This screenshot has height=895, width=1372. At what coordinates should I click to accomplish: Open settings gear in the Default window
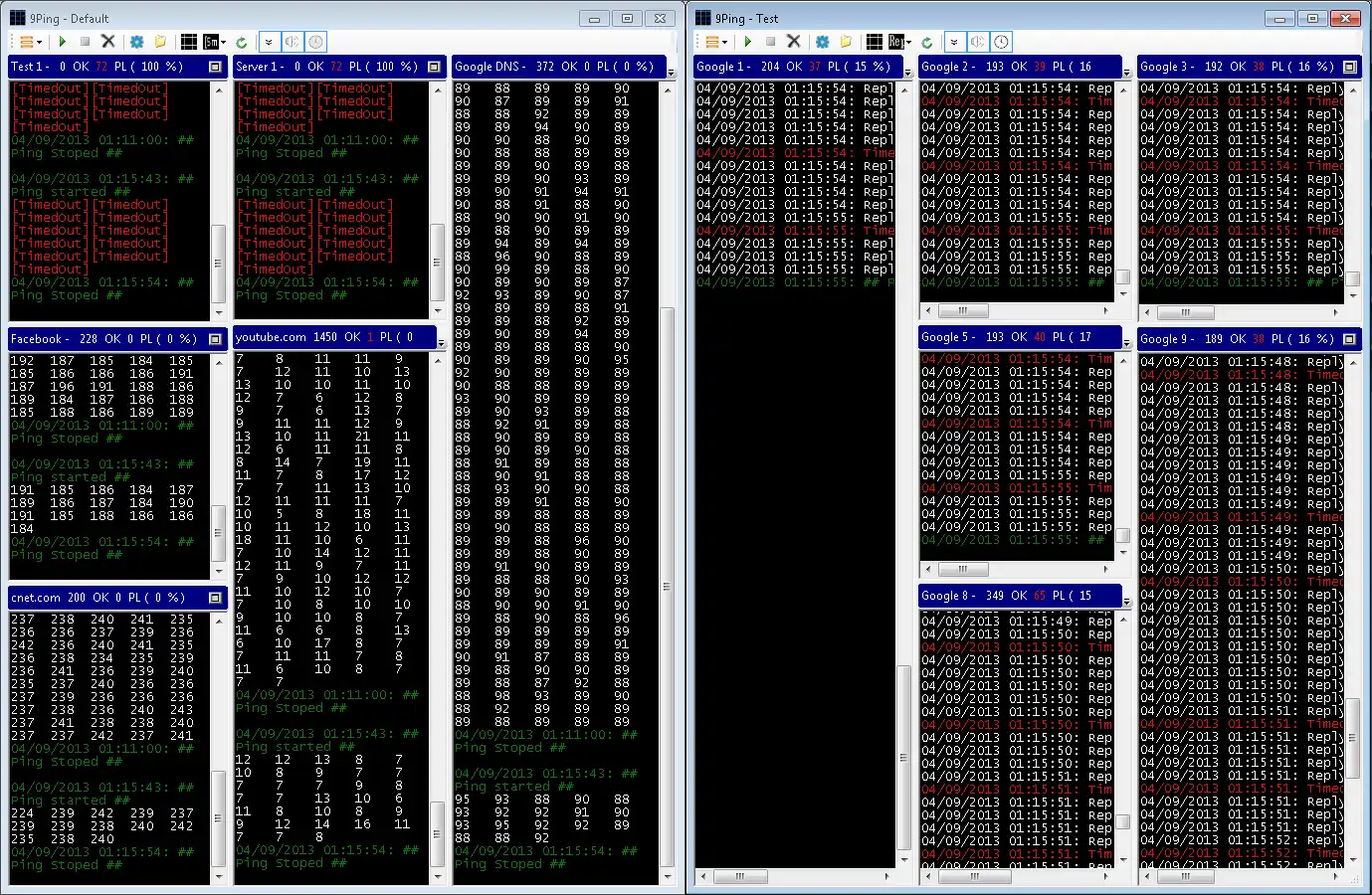click(137, 42)
